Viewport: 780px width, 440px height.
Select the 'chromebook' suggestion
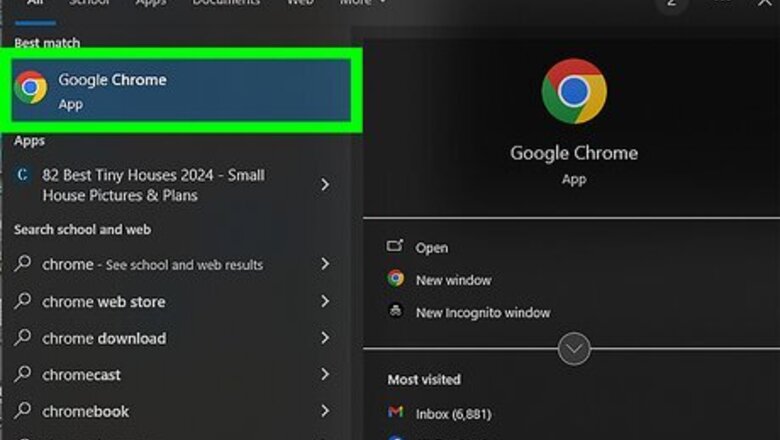click(x=86, y=412)
